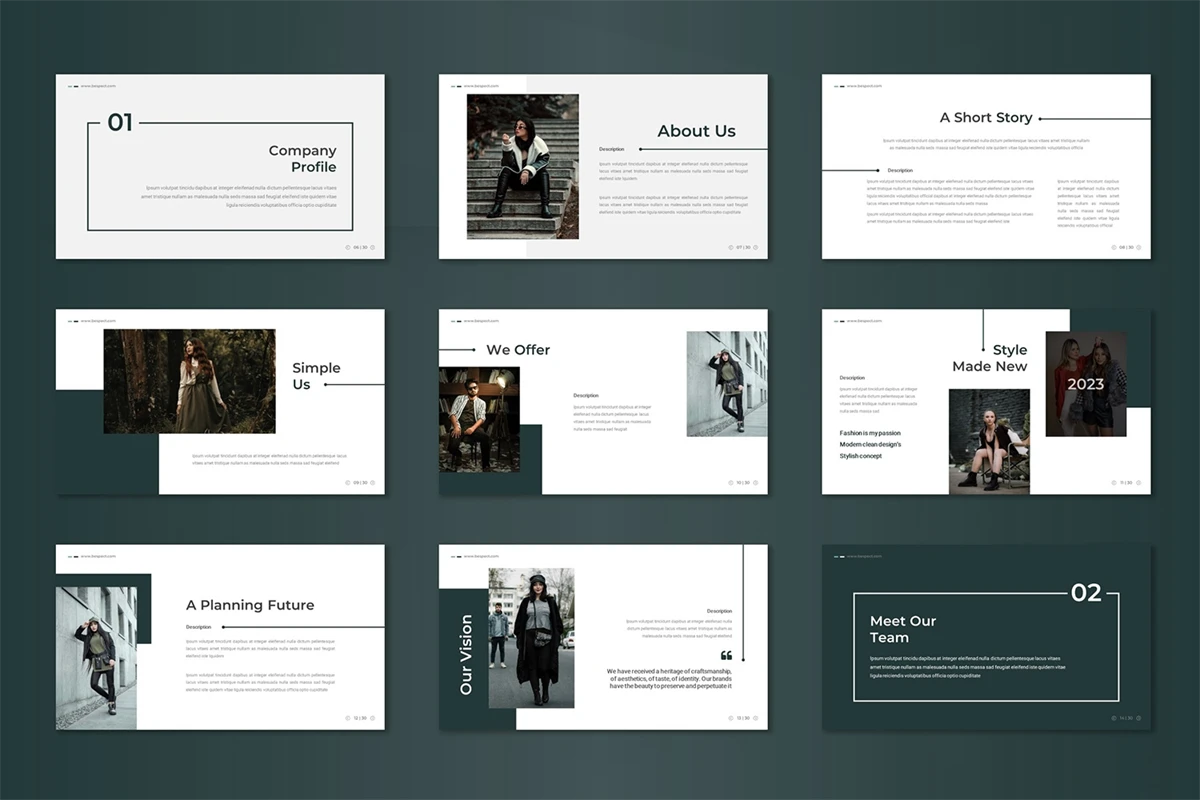
Task: Select the Fashion is my passion text
Action: pos(869,433)
